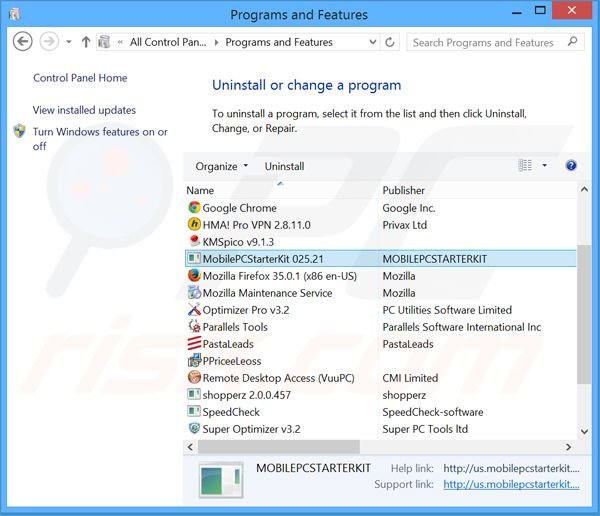600x516 pixels.
Task: Click the Help link URL text
Action: (x=511, y=468)
